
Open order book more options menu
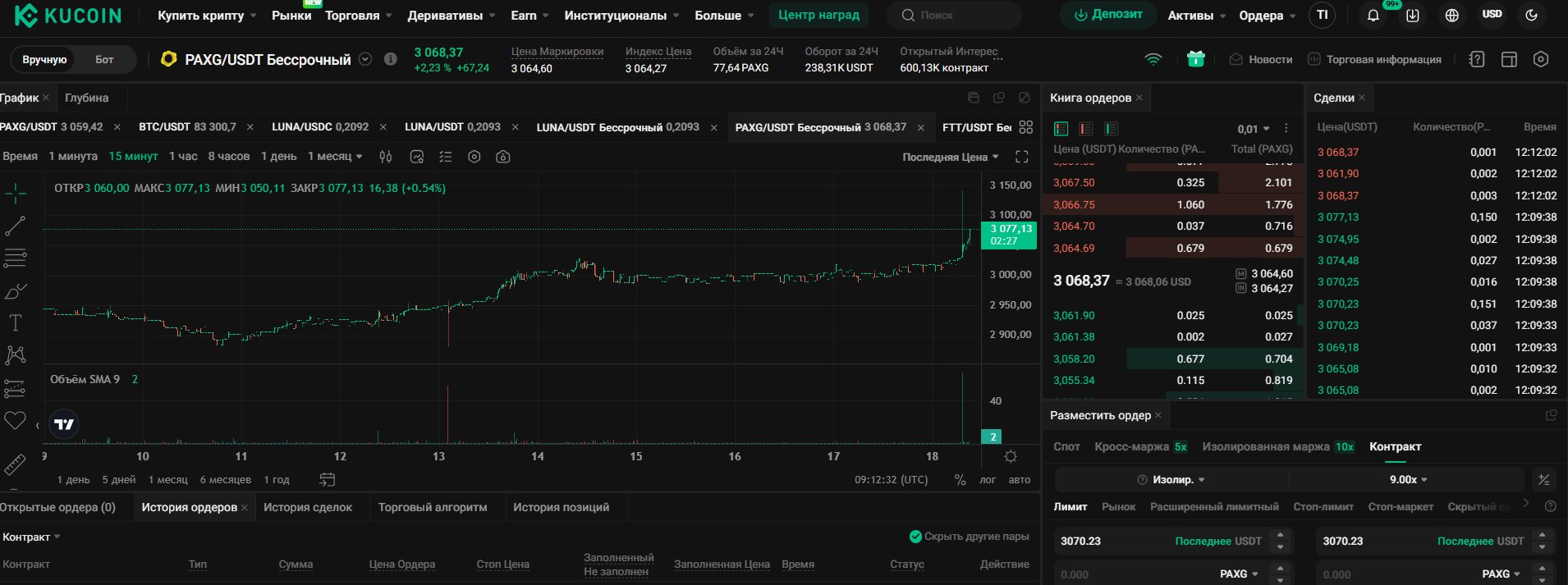point(1286,129)
